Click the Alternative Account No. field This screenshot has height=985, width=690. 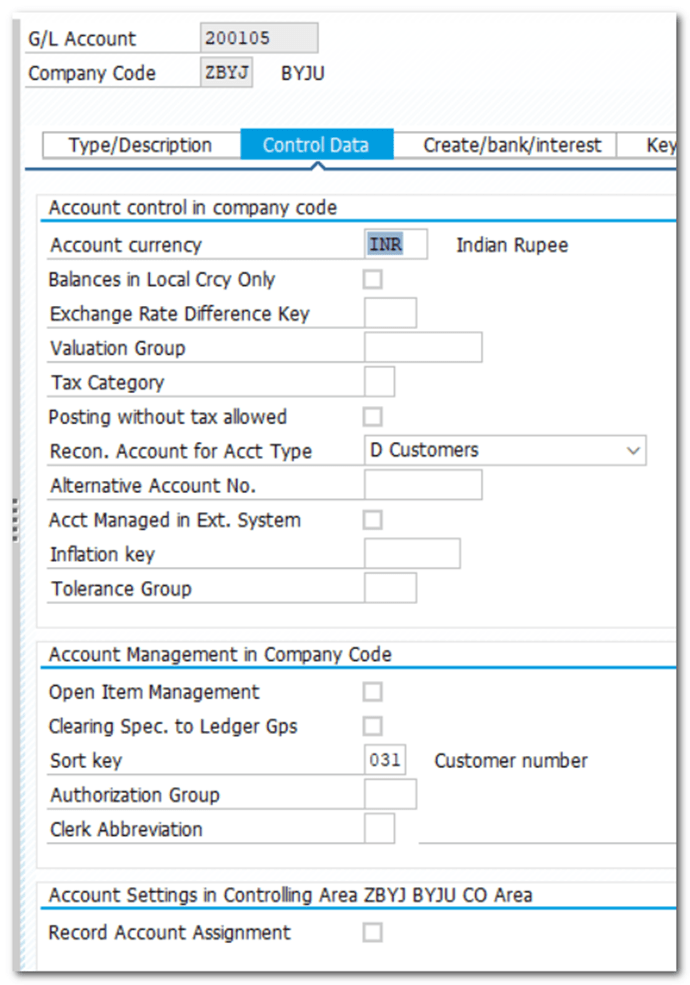point(423,486)
